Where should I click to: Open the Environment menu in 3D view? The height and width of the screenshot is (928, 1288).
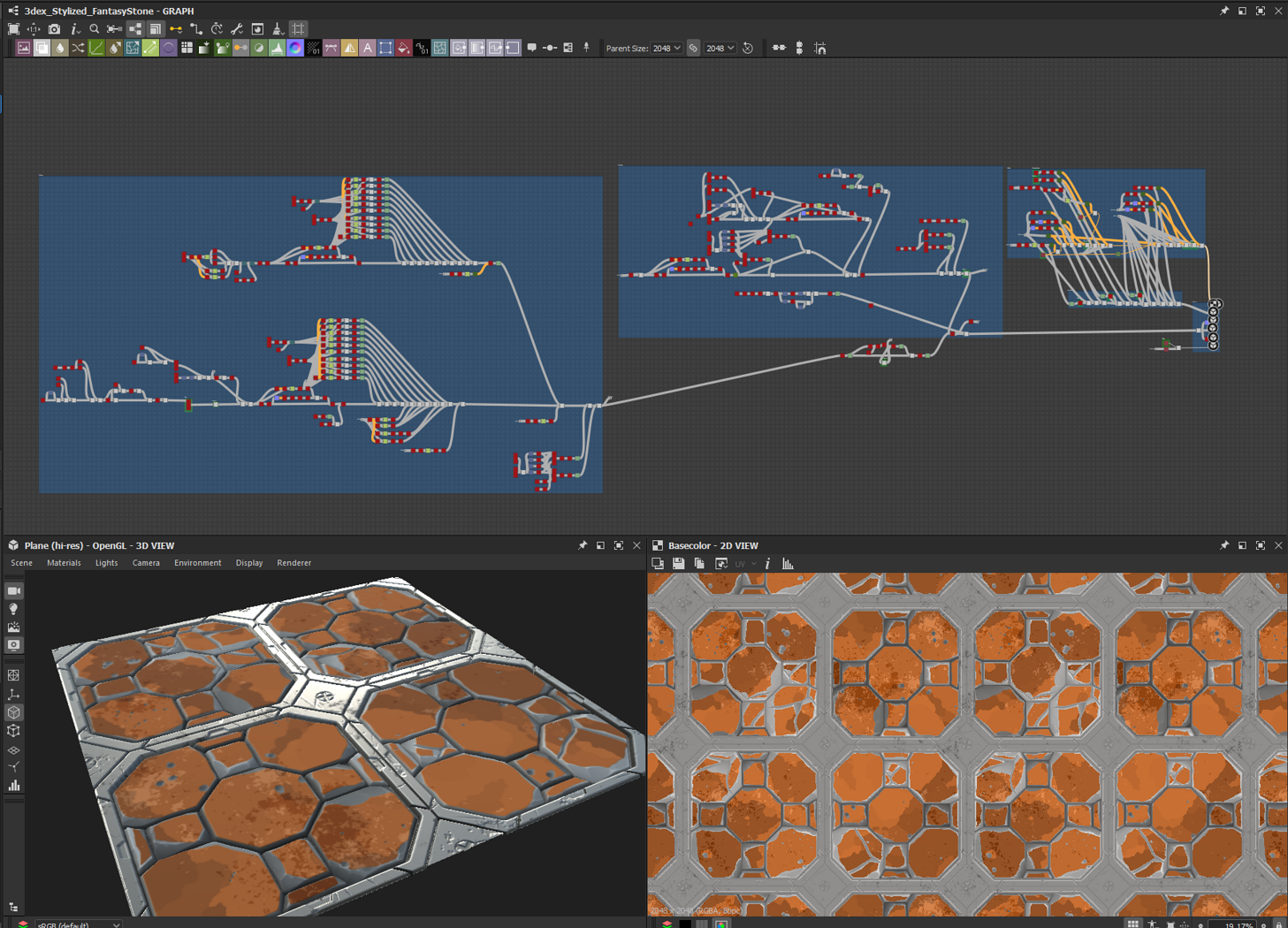pos(197,563)
